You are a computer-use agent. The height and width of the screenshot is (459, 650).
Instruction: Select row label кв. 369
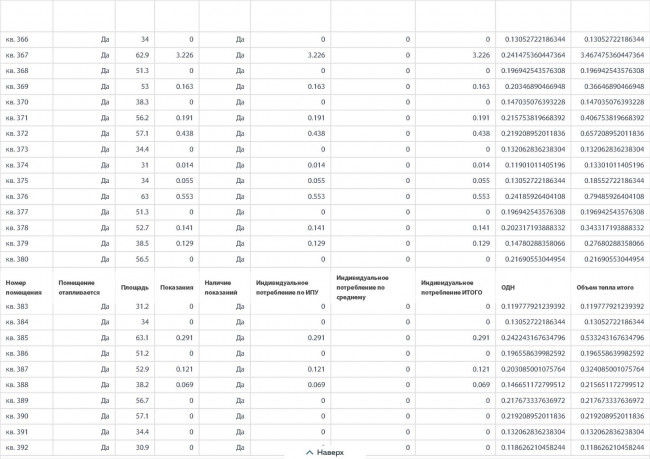17,87
